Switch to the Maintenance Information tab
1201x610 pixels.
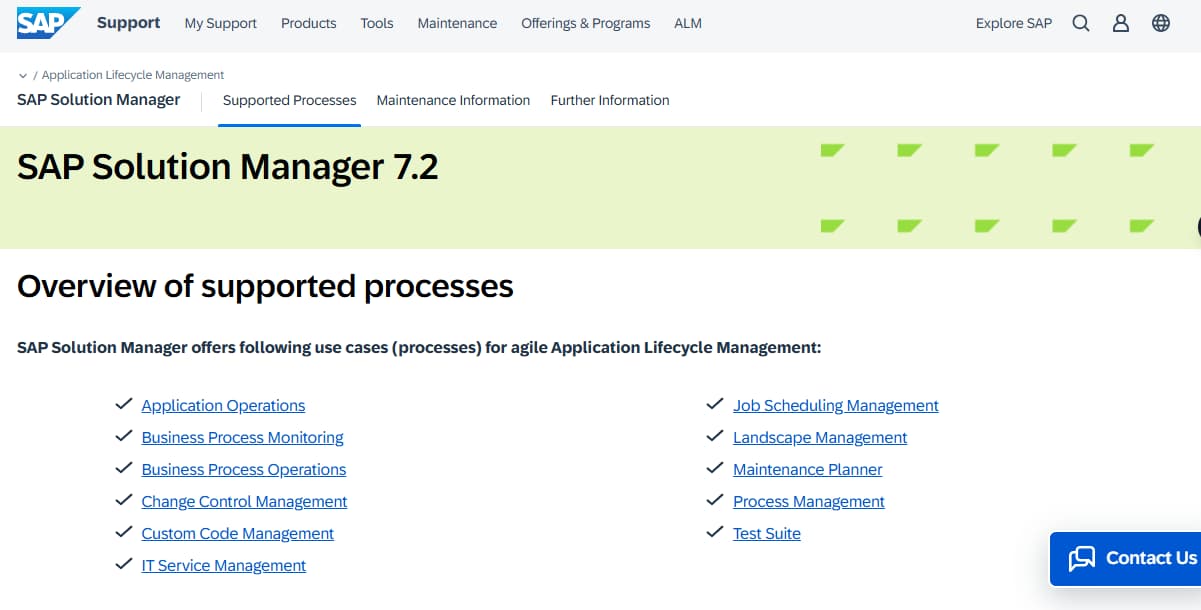tap(453, 100)
